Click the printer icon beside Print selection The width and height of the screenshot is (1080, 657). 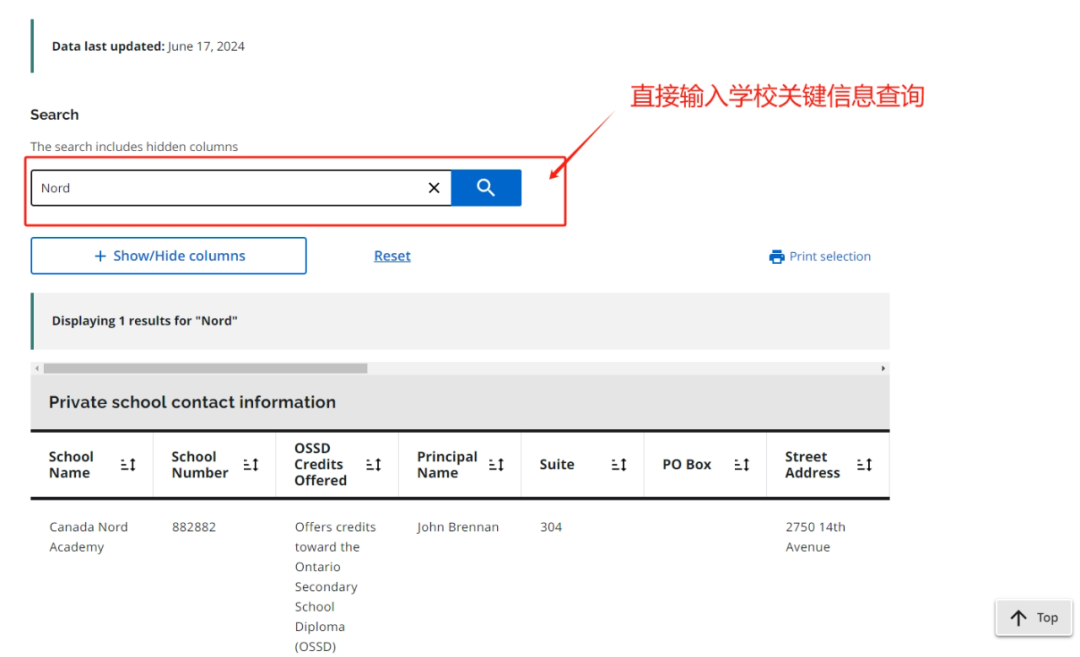776,257
